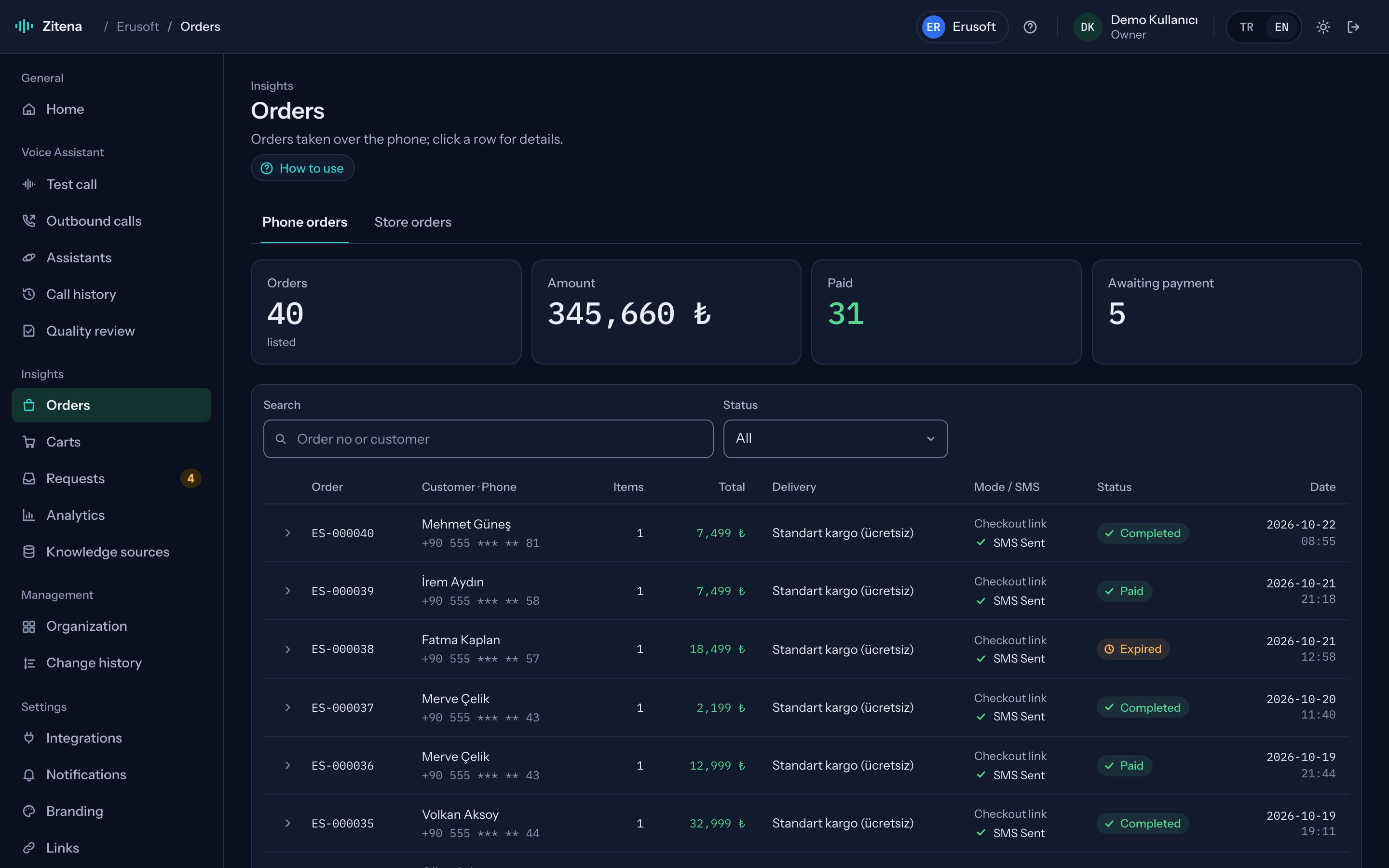Open the Erusoft organization switcher
The image size is (1389, 868).
coord(962,27)
